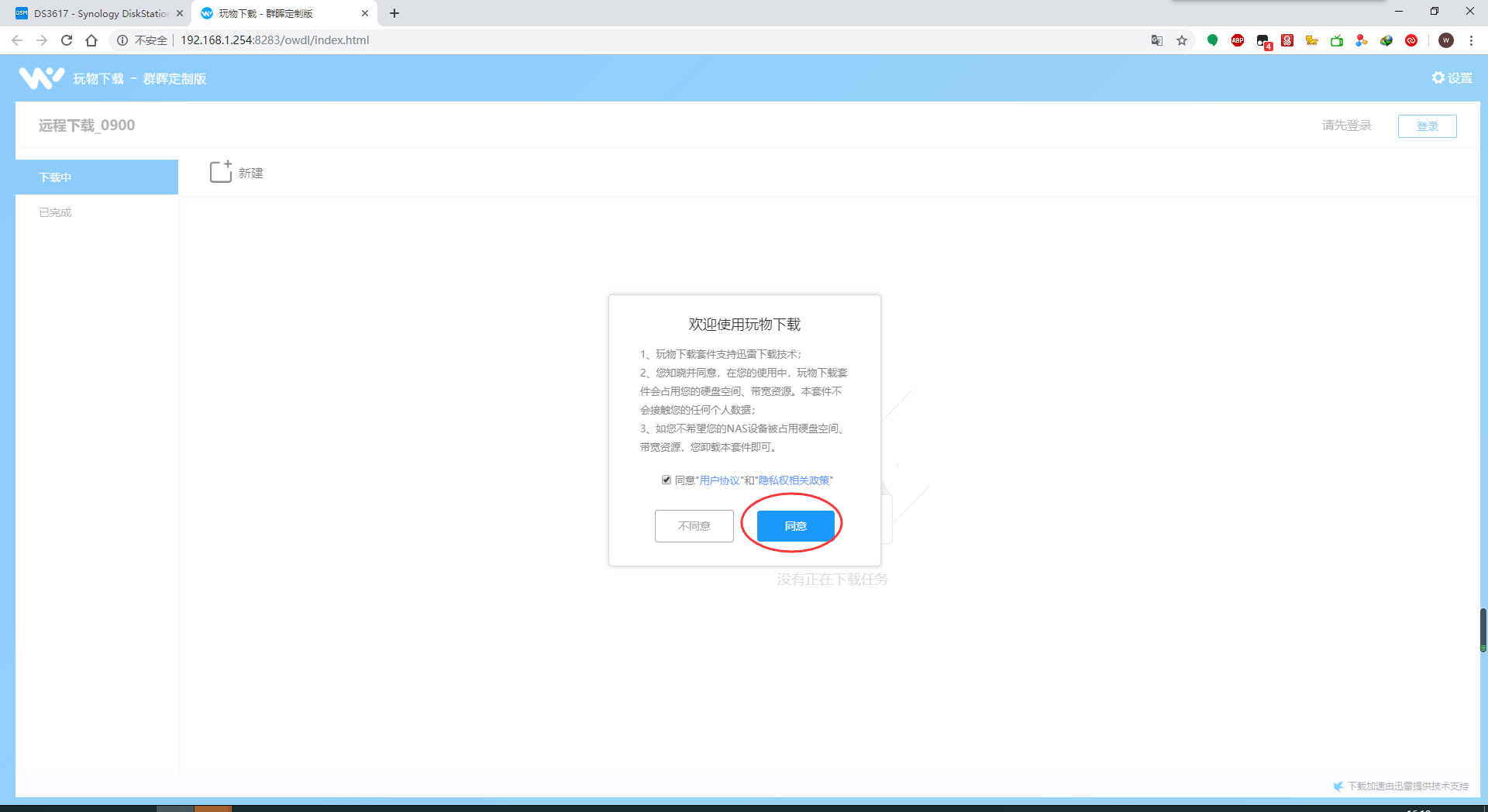This screenshot has height=812, width=1488.
Task: Open the Chrome three-dot menu
Action: (1471, 40)
